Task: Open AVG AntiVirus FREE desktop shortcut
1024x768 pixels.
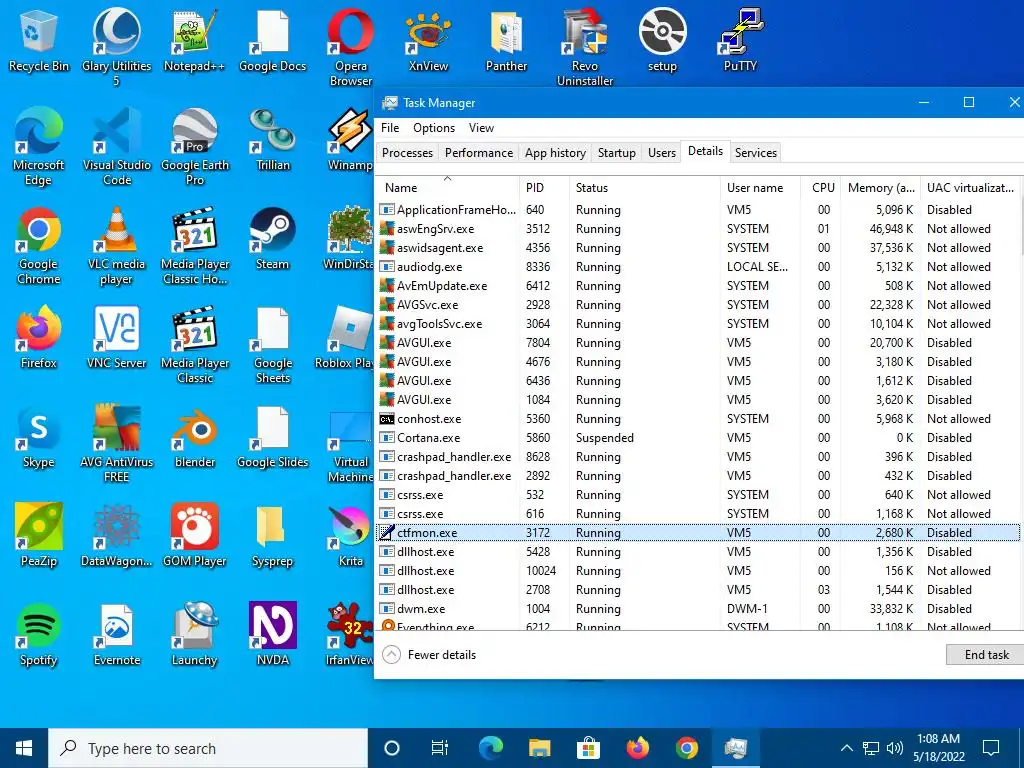Action: click(x=116, y=444)
